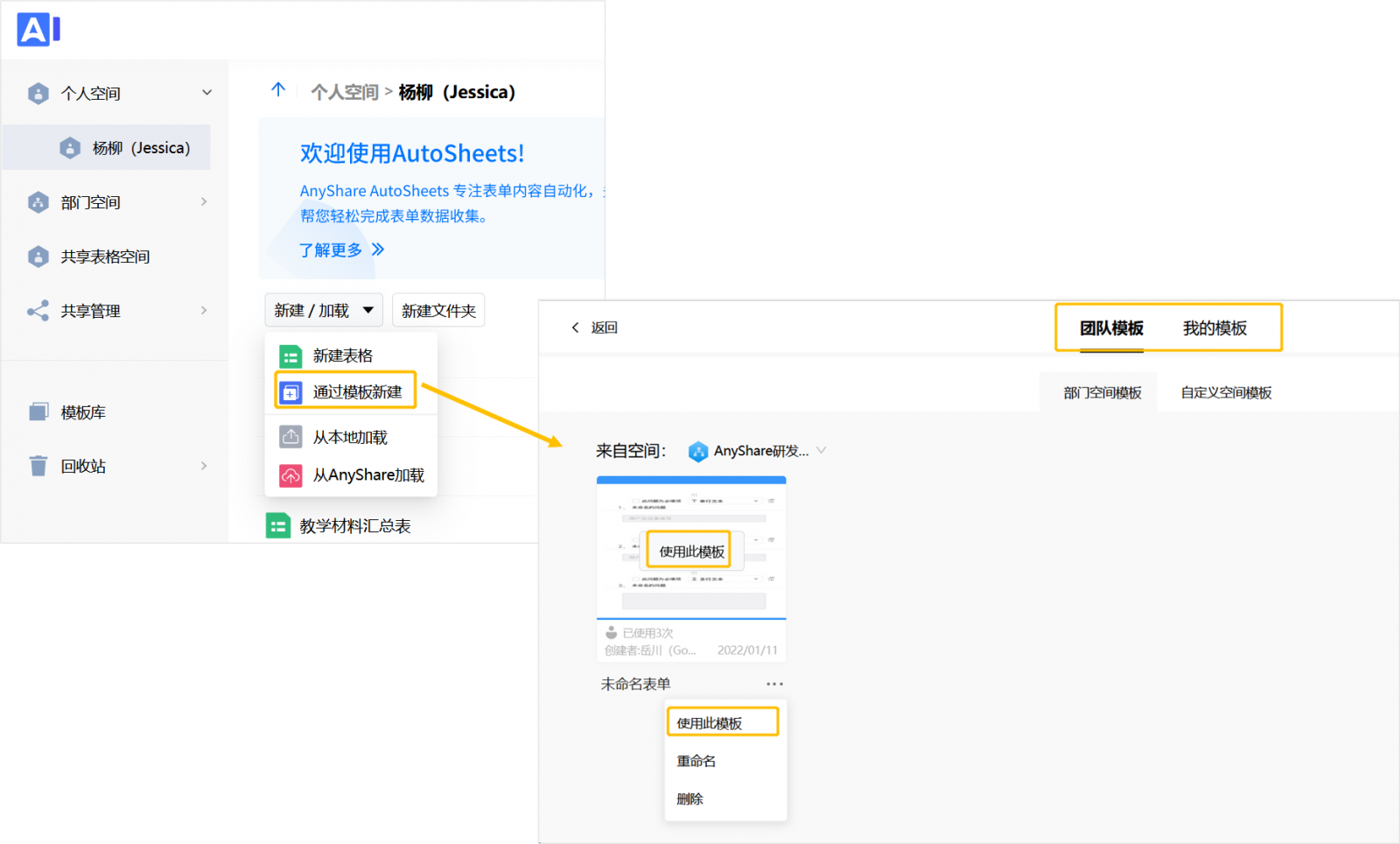Click the green 新建表格 sheet icon

(x=290, y=356)
